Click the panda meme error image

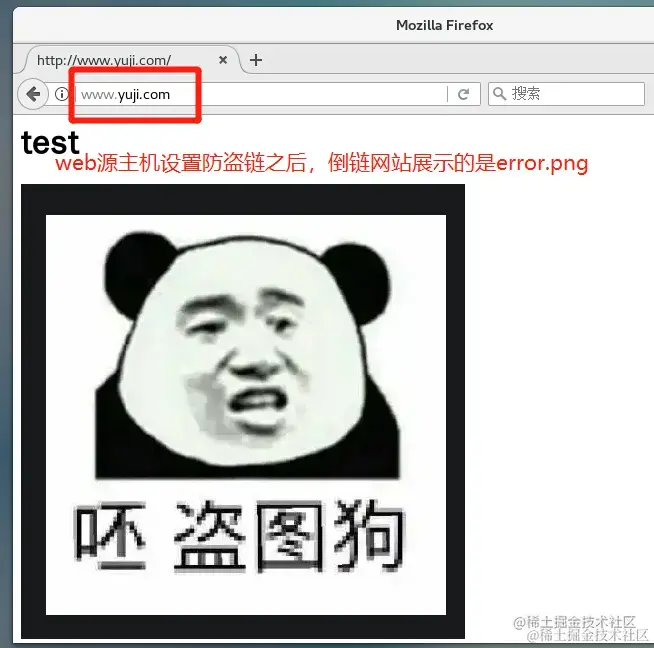coord(243,411)
